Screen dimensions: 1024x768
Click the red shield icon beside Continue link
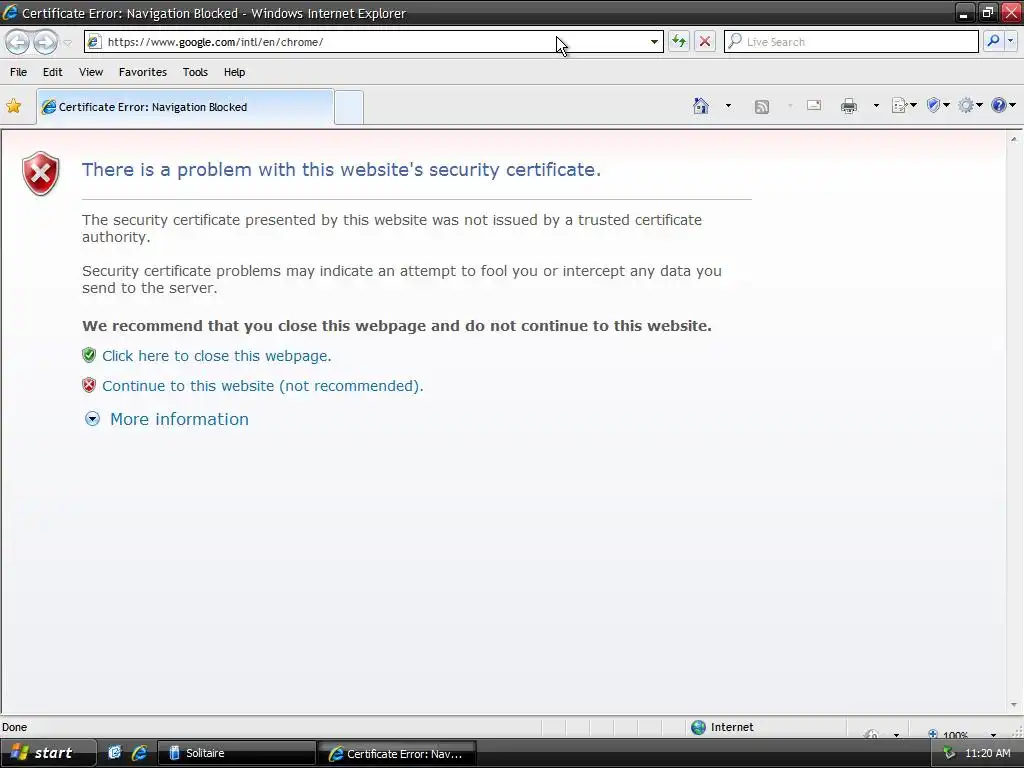click(x=89, y=385)
